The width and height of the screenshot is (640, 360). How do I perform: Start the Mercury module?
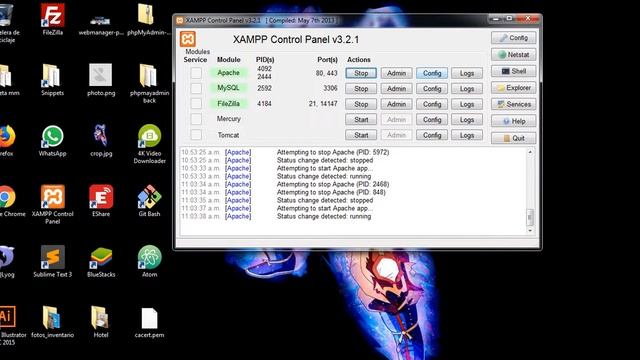point(361,120)
